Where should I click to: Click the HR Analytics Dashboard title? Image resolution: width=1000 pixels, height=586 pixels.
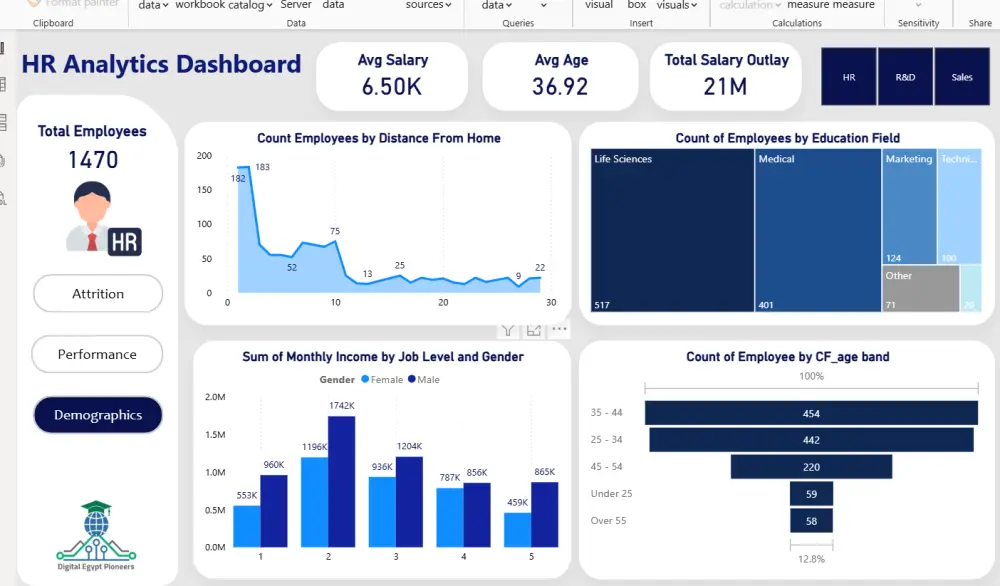pos(161,64)
